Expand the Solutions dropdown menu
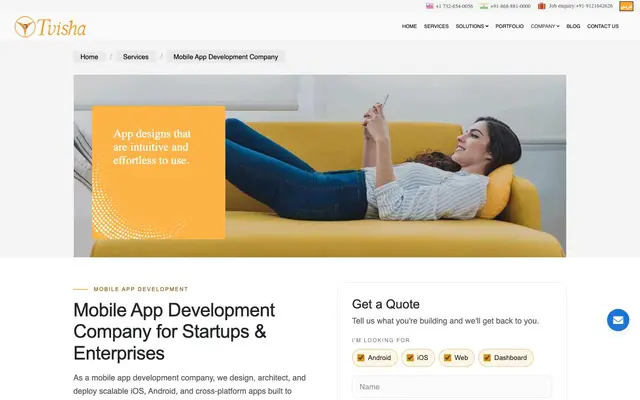 [472, 26]
